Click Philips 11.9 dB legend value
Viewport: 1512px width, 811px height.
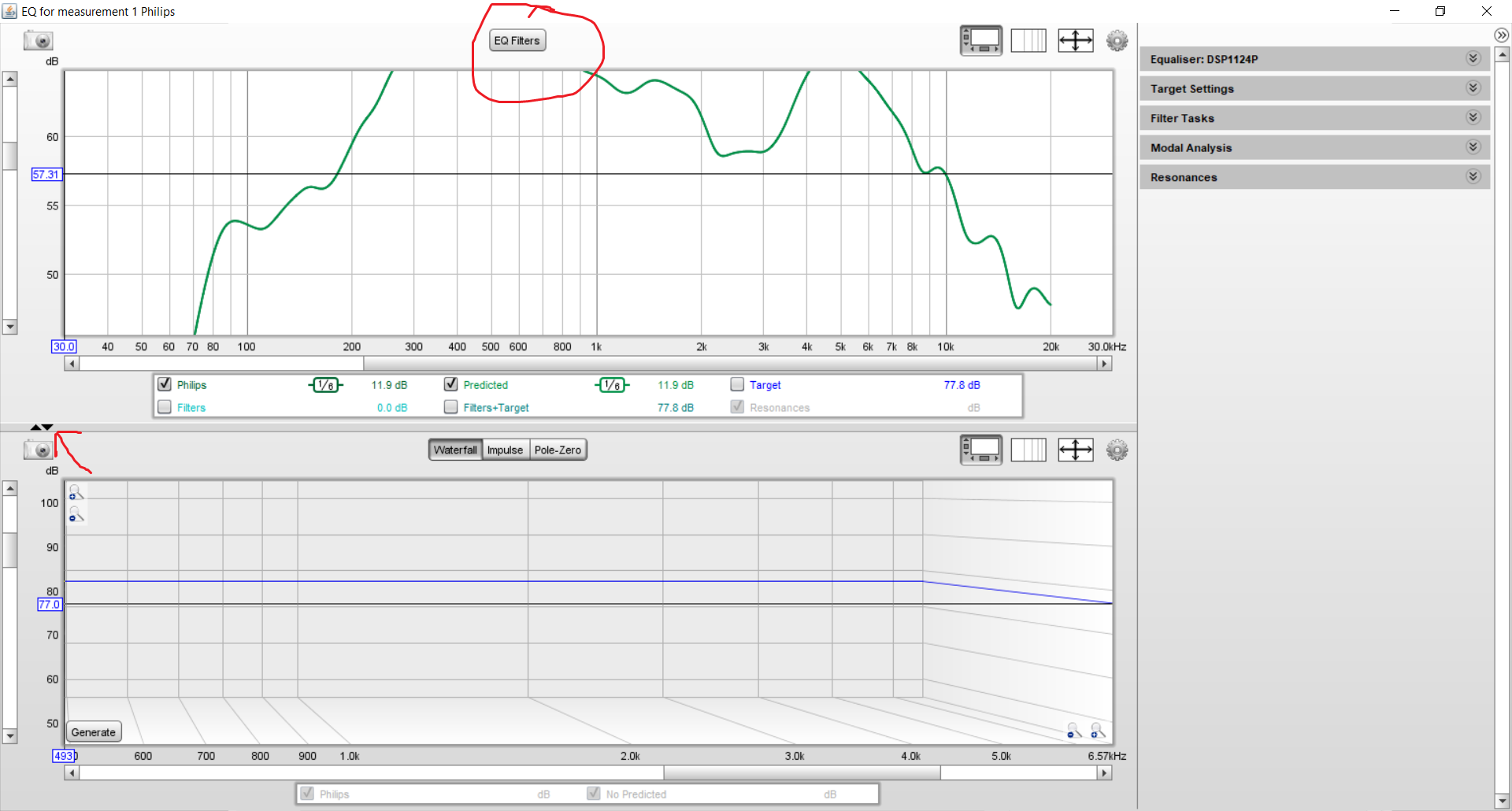pos(389,385)
